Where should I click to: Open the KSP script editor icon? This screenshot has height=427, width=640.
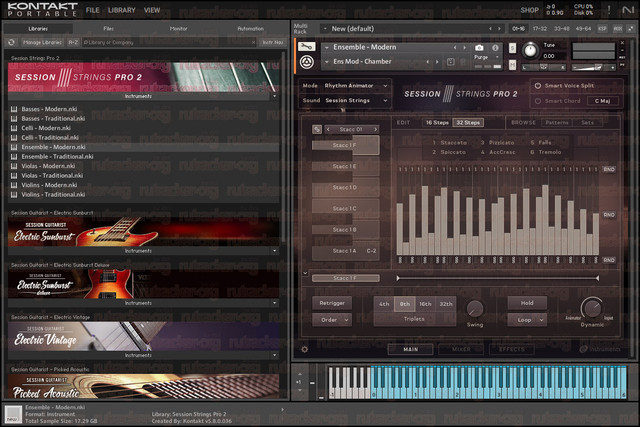(x=602, y=29)
